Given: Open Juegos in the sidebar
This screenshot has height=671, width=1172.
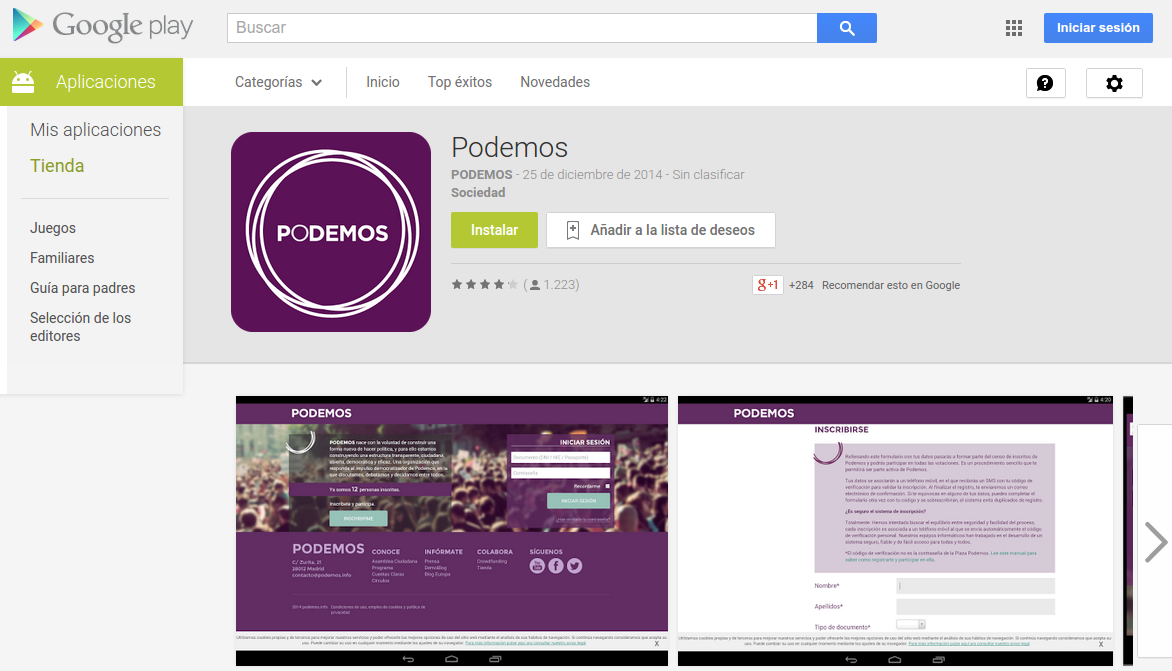Looking at the screenshot, I should click(x=52, y=228).
